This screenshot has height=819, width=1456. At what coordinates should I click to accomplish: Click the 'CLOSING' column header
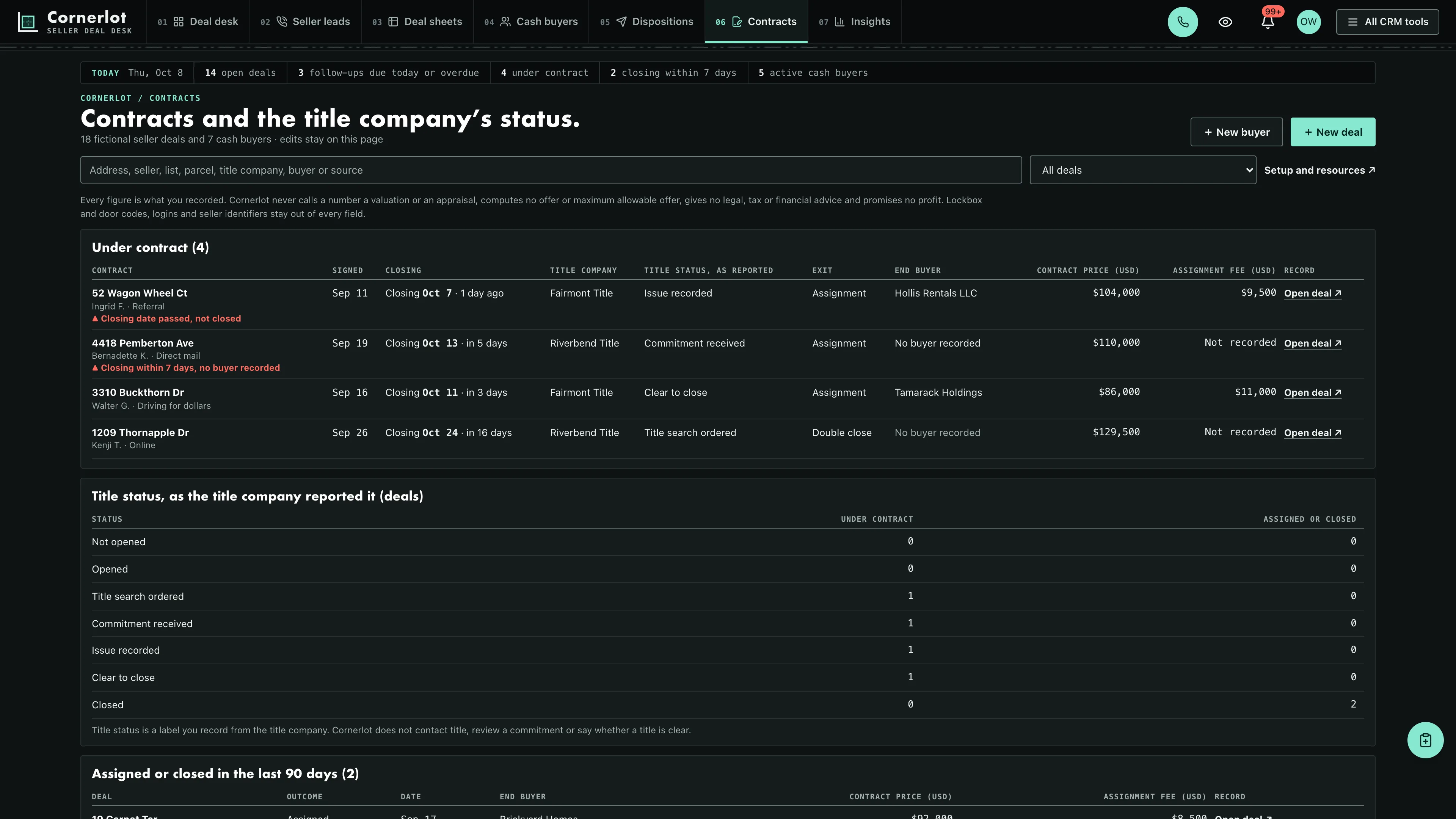[x=403, y=270]
